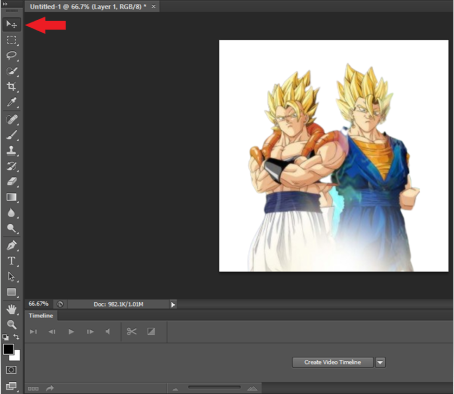Activate the Crop tool
Image resolution: width=454 pixels, height=394 pixels.
[x=12, y=87]
